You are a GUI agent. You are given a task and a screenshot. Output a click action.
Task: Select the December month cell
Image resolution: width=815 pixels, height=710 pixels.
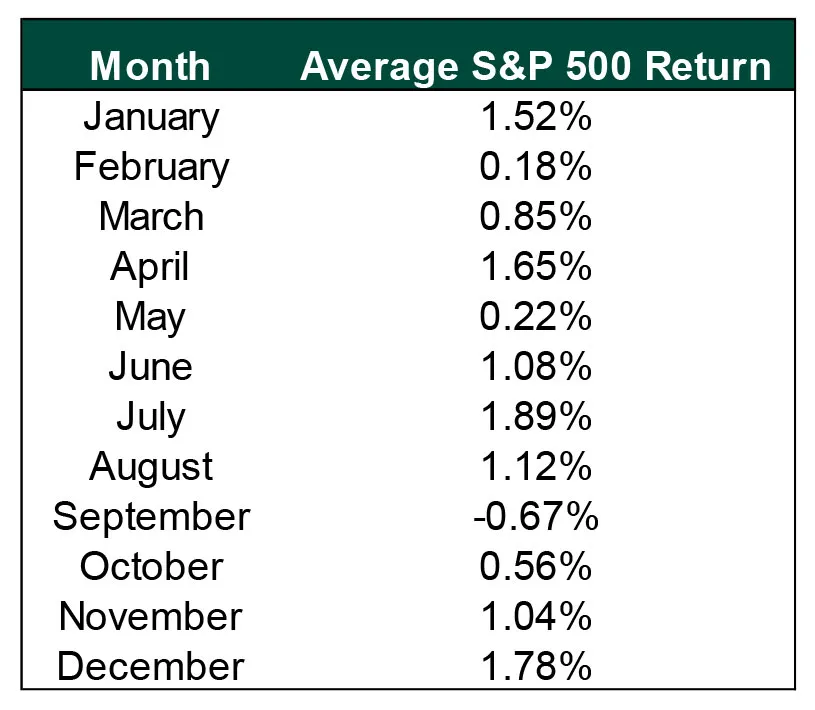click(151, 667)
